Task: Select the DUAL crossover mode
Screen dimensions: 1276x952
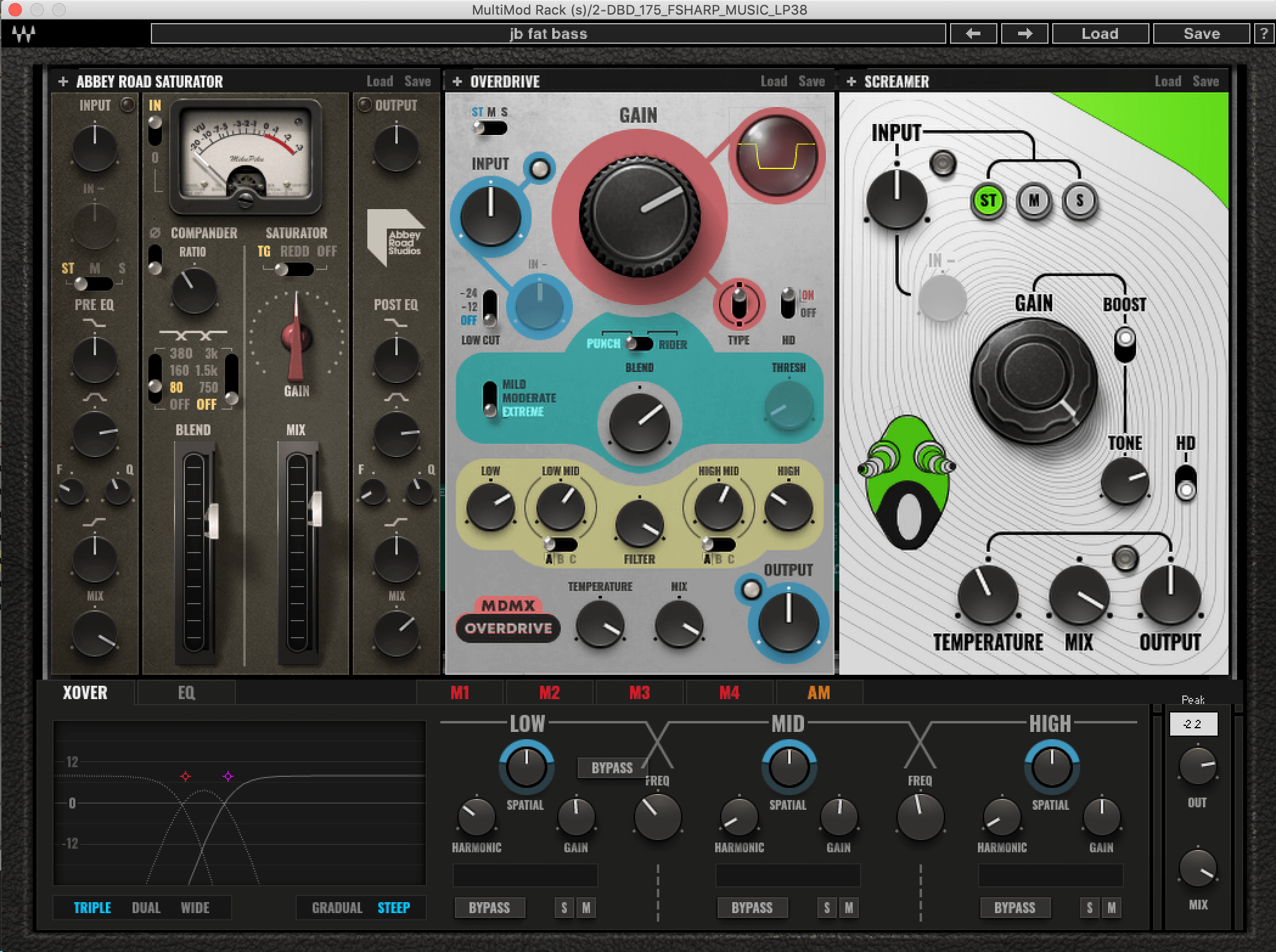Action: [146, 908]
